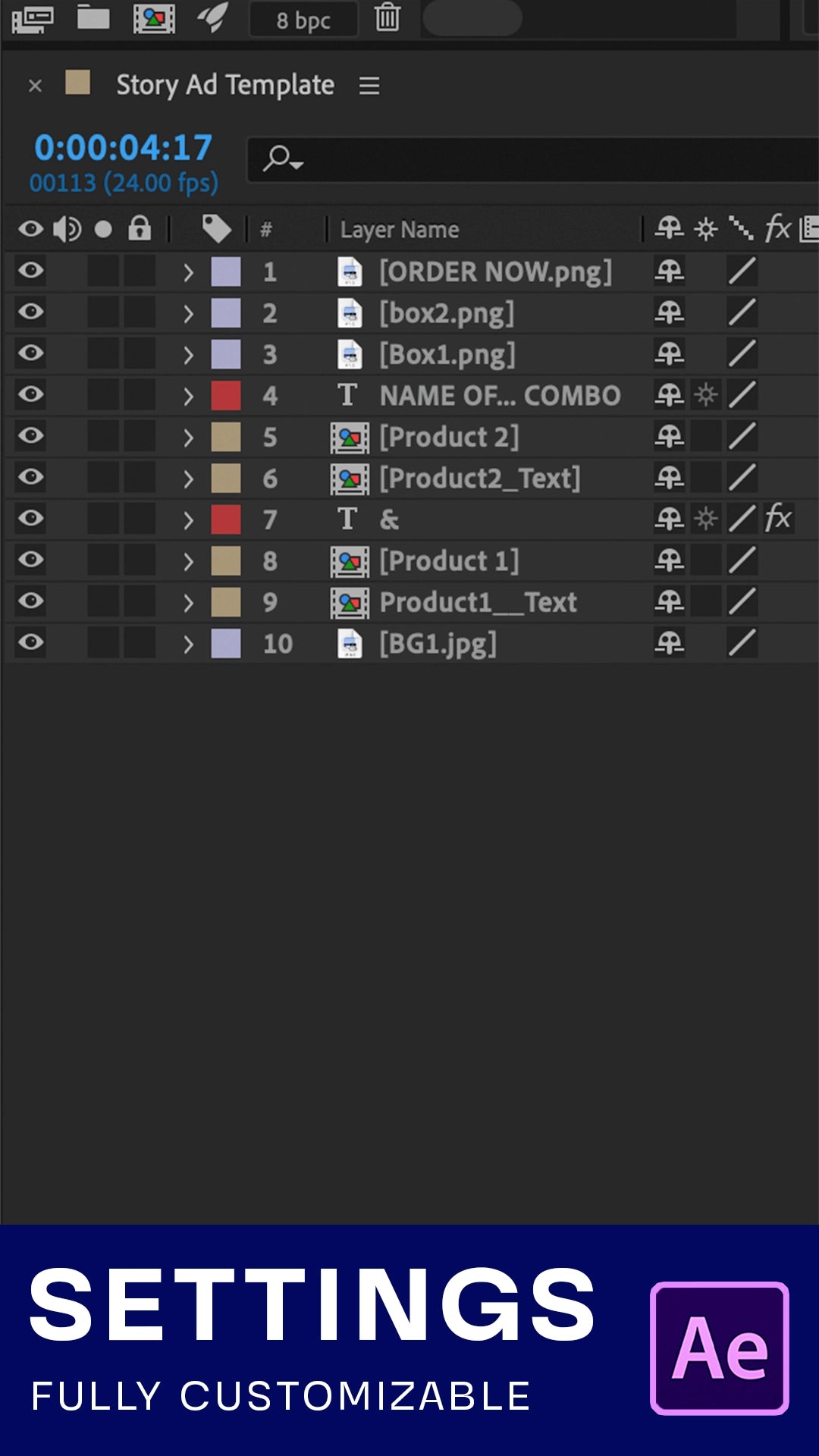Select the Story Ad Template tab
819x1456 pixels.
coord(224,85)
